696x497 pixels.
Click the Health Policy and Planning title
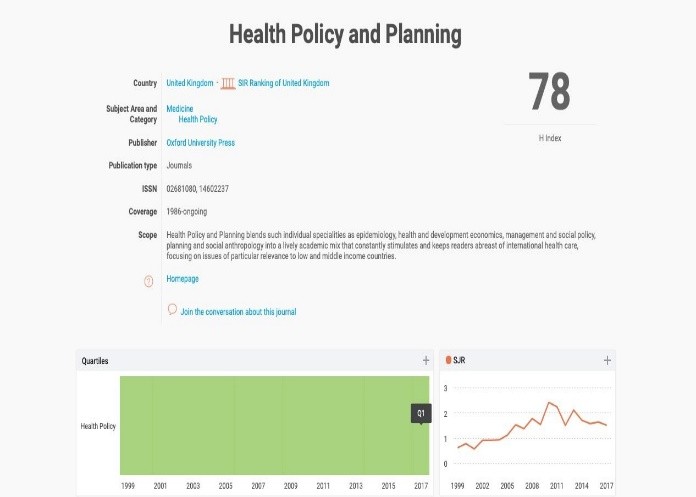click(346, 35)
